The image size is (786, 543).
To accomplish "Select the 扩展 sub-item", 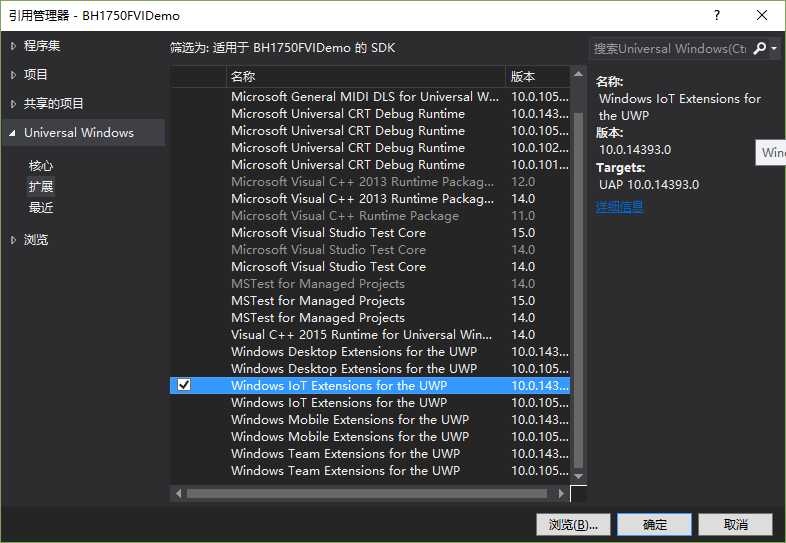I will [x=41, y=187].
